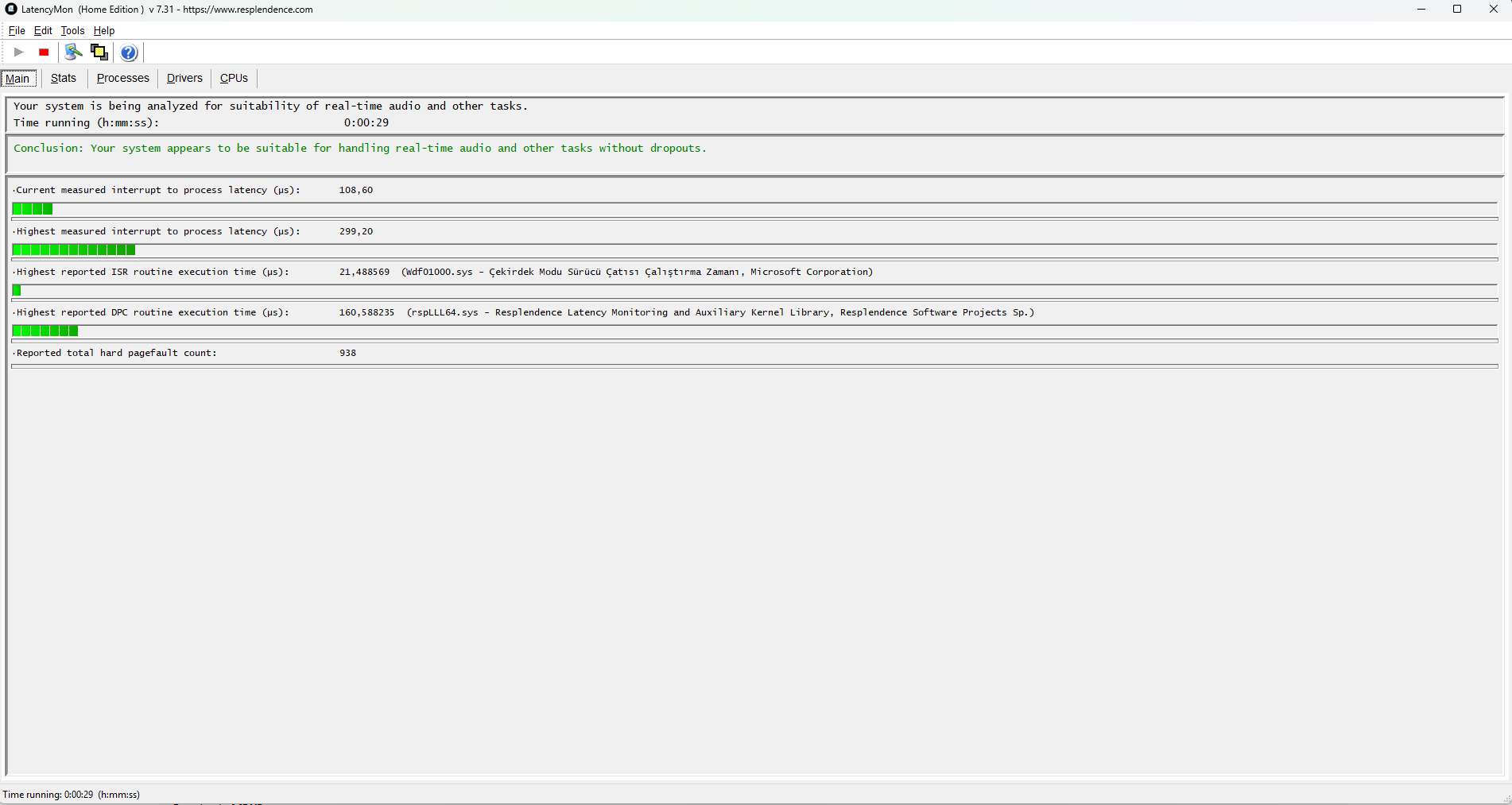Click the highest DPC execution time bar
Screen dimensions: 1512x805
45,331
